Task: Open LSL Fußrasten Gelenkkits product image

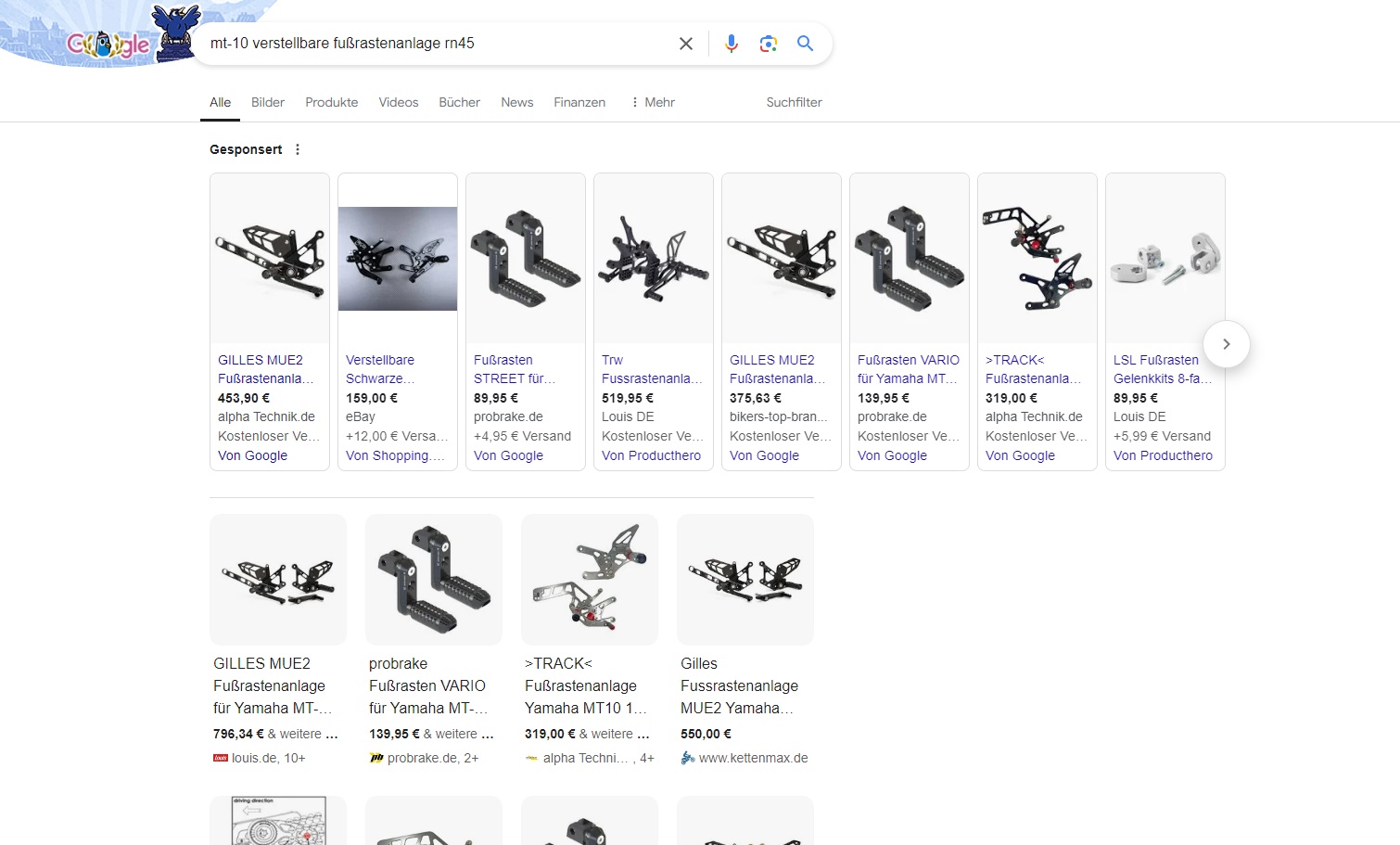Action: pos(1165,259)
